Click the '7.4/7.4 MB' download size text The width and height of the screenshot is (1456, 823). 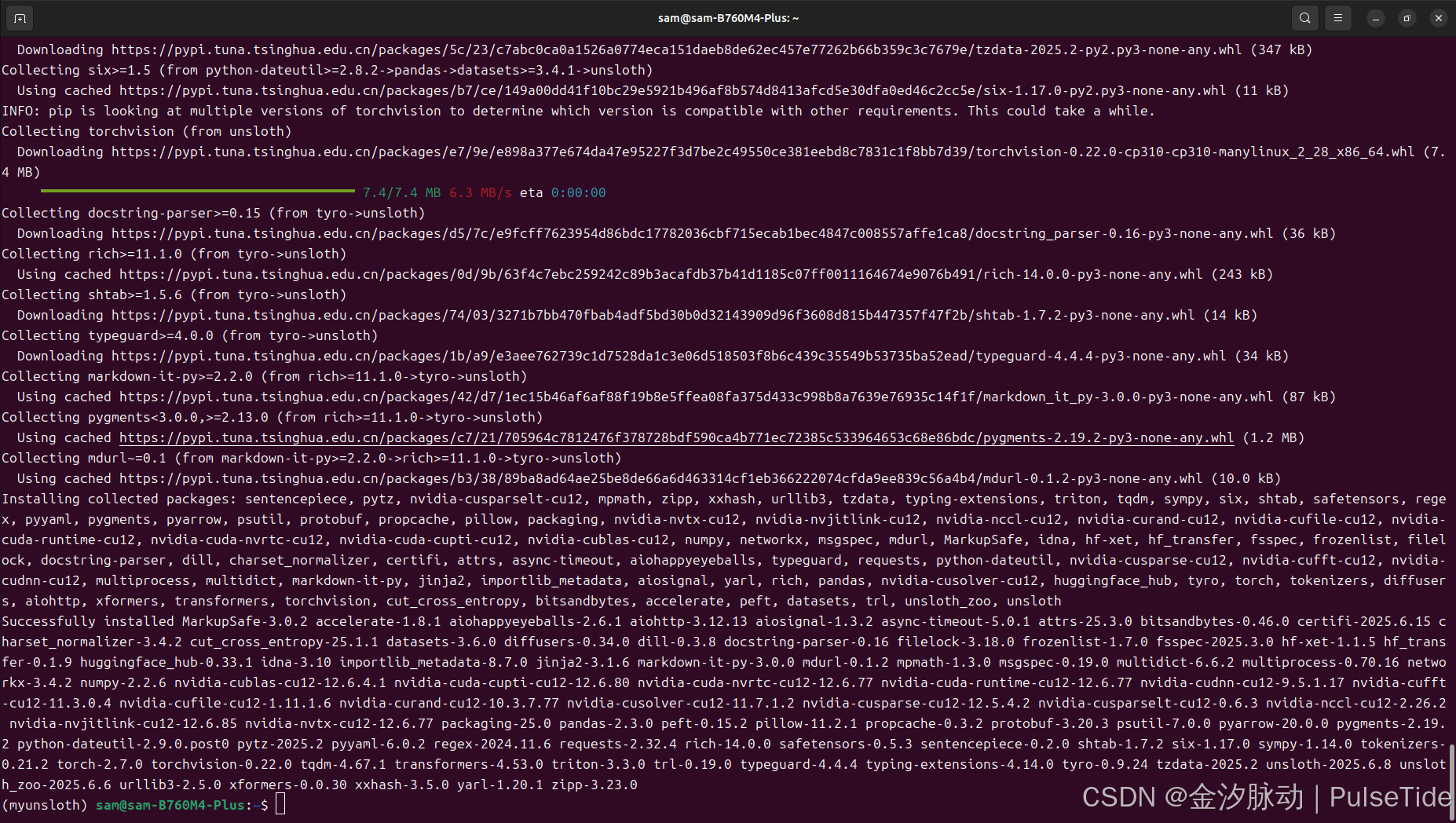401,192
